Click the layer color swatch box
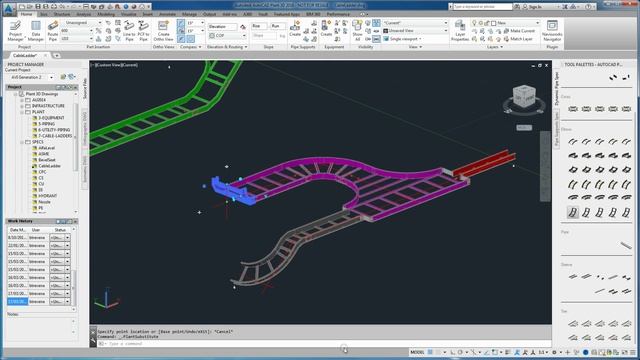Image resolution: width=640 pixels, height=360 pixels. [x=493, y=23]
